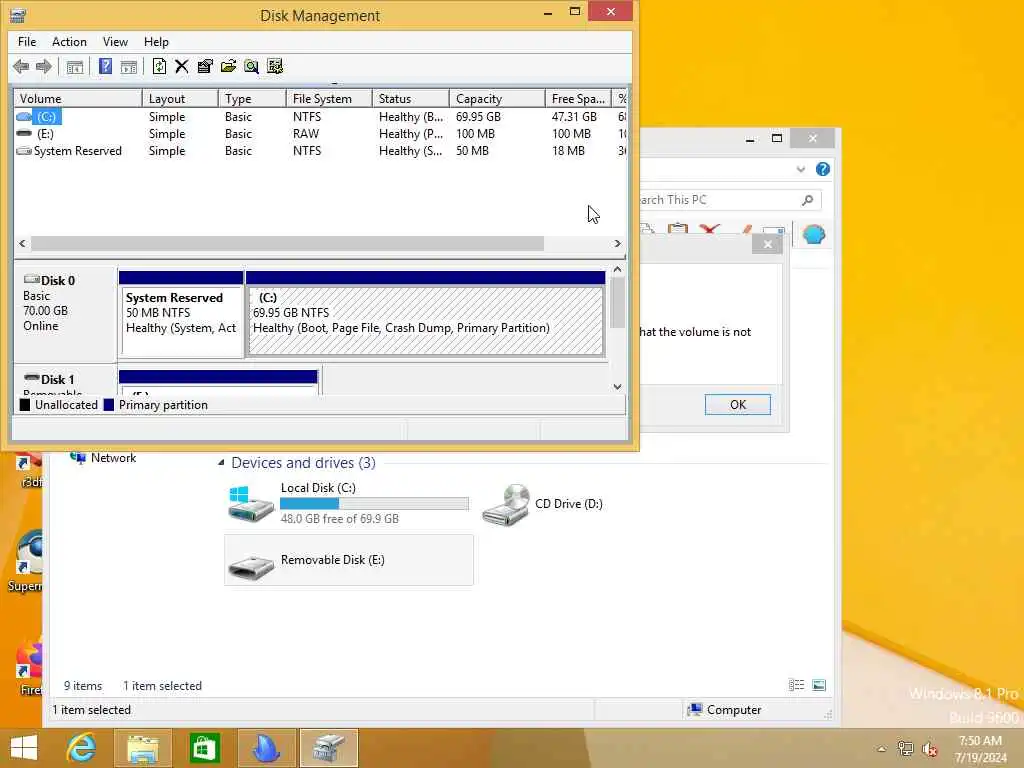Click the muted volume icon in system tray
The height and width of the screenshot is (768, 1024).
click(929, 748)
